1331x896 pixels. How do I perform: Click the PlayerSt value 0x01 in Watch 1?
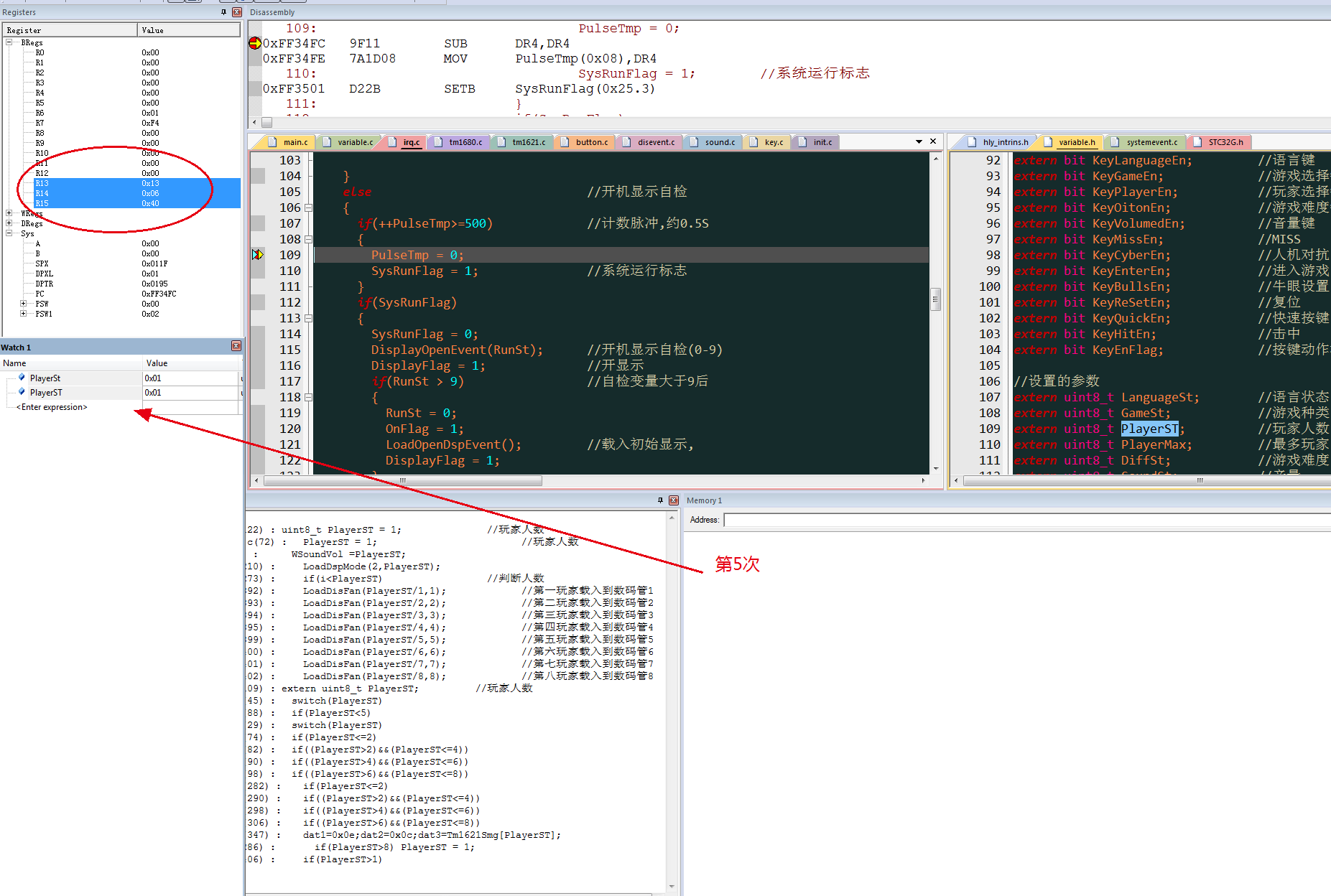click(190, 378)
